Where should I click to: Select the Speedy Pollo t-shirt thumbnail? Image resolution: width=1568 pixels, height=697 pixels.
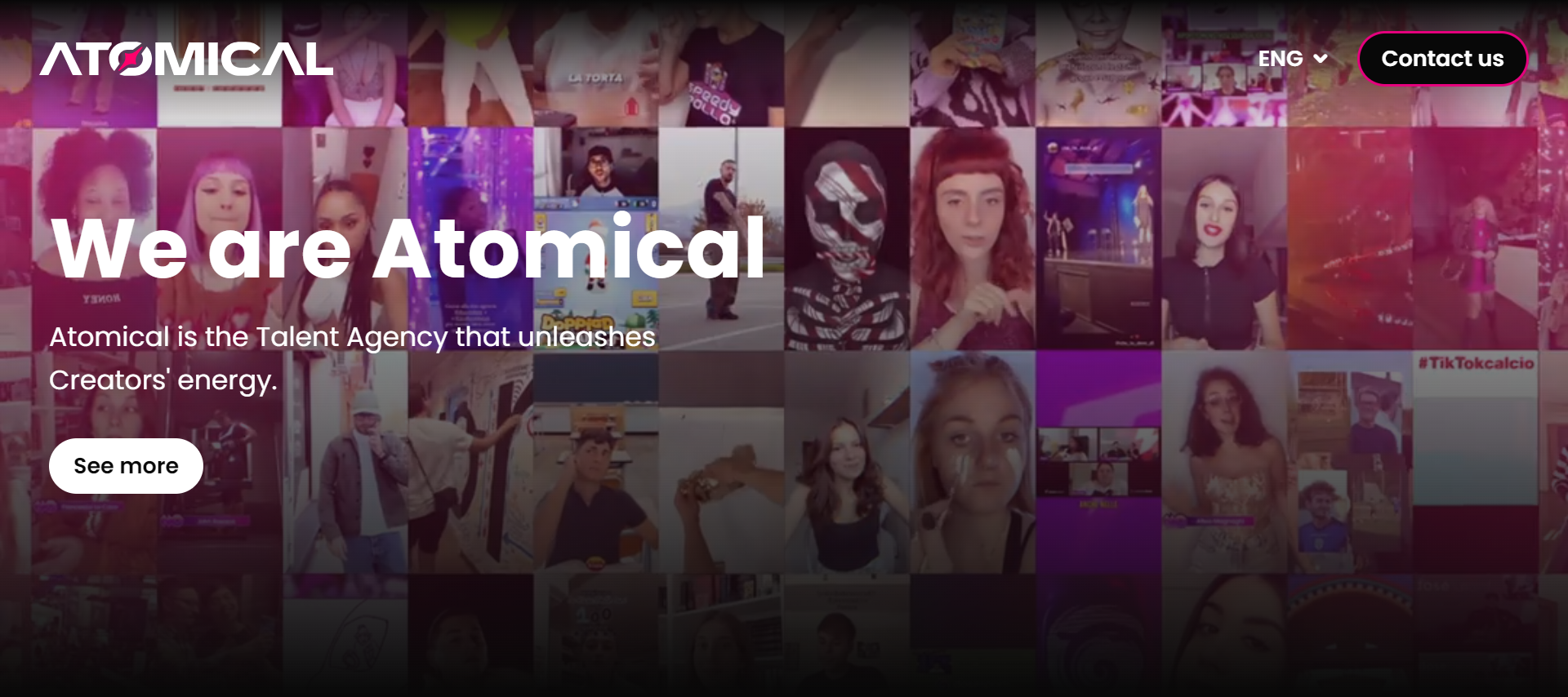(721, 64)
